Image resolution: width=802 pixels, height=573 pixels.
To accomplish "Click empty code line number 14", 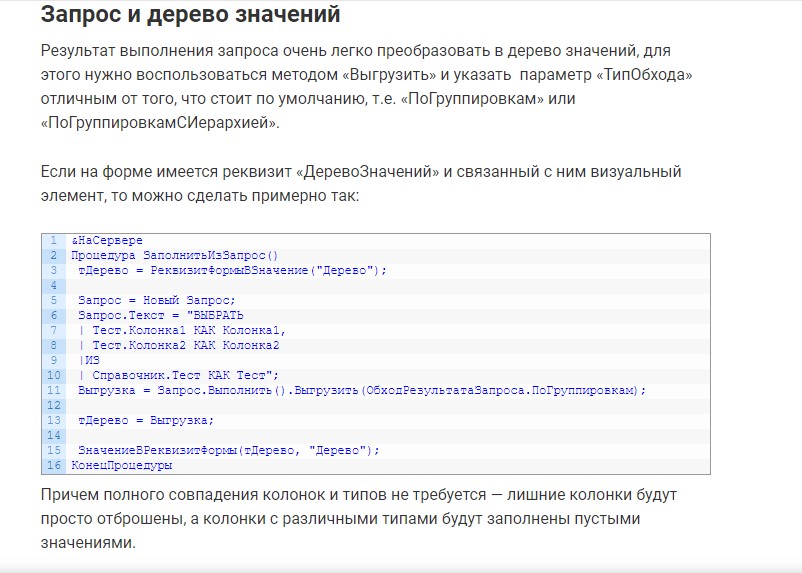I will 54,435.
